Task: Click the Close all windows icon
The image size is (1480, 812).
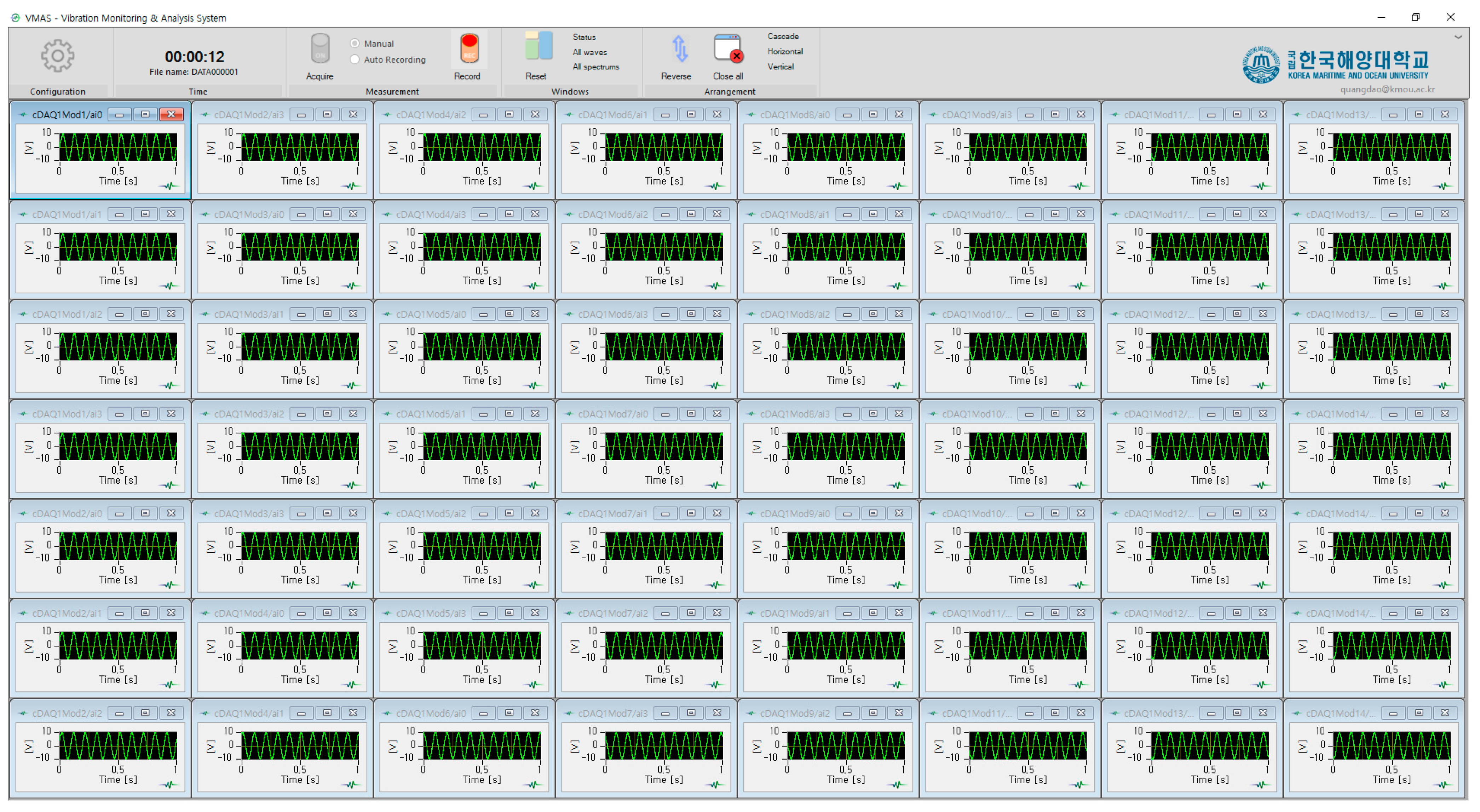Action: click(728, 48)
